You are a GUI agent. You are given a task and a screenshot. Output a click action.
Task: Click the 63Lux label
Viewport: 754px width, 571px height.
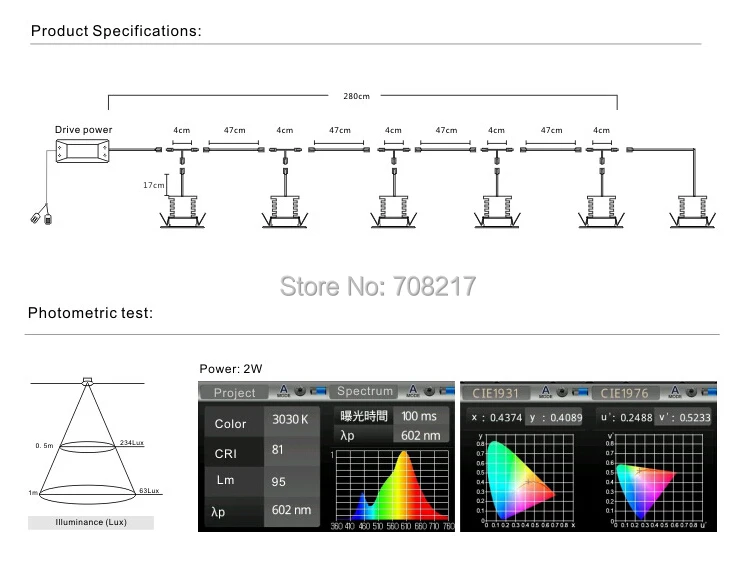pos(149,491)
